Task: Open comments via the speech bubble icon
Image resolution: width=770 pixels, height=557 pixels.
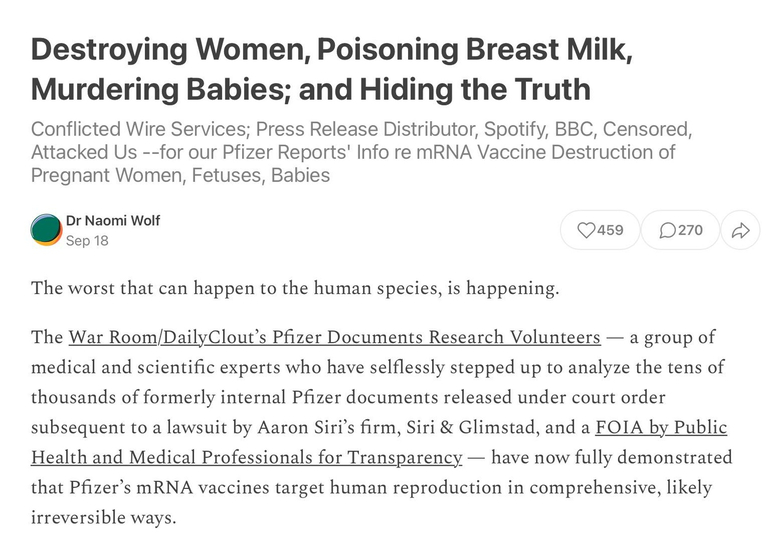Action: tap(668, 230)
